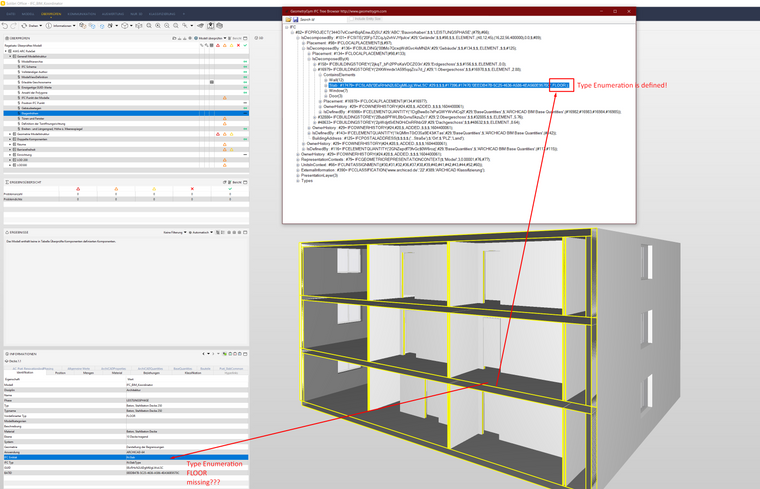Click the last 3D cube icon in the toolbar
The image size is (760, 489).
pyautogui.click(x=220, y=26)
